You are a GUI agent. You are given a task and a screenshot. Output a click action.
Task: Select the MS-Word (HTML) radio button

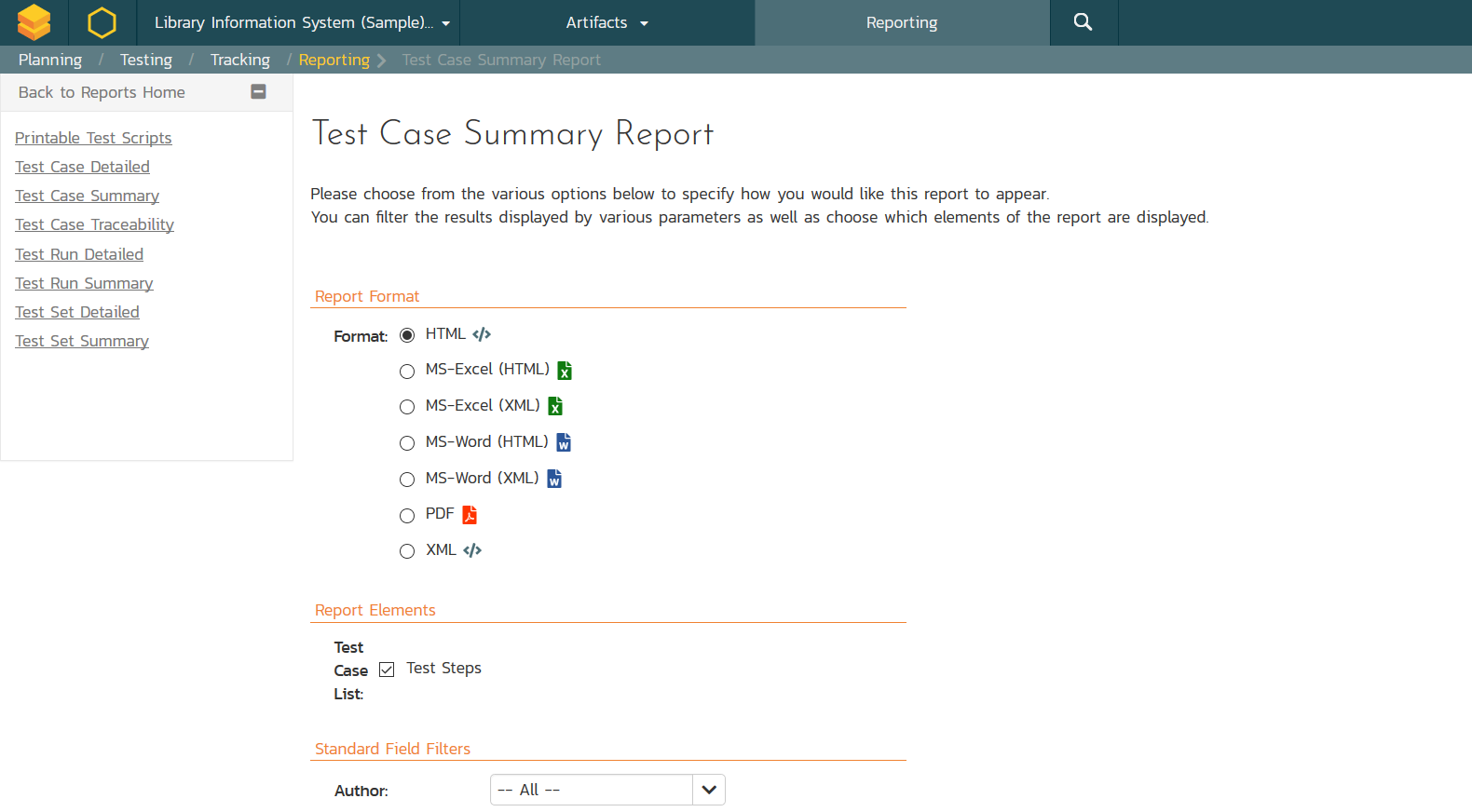point(407,443)
